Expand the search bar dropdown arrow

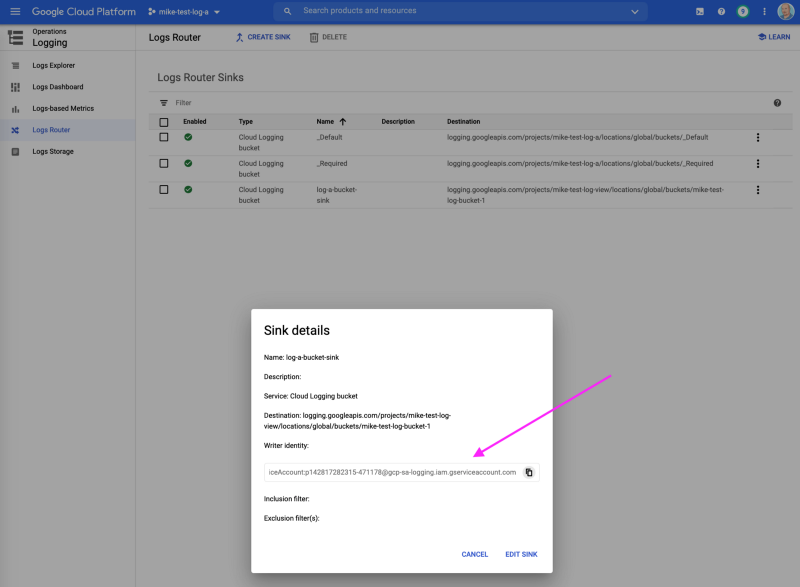[635, 11]
